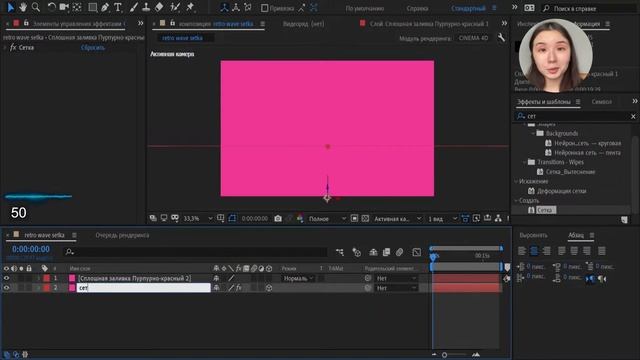The height and width of the screenshot is (360, 640).
Task: Open the 1 вид view layout dropdown
Action: (442, 219)
